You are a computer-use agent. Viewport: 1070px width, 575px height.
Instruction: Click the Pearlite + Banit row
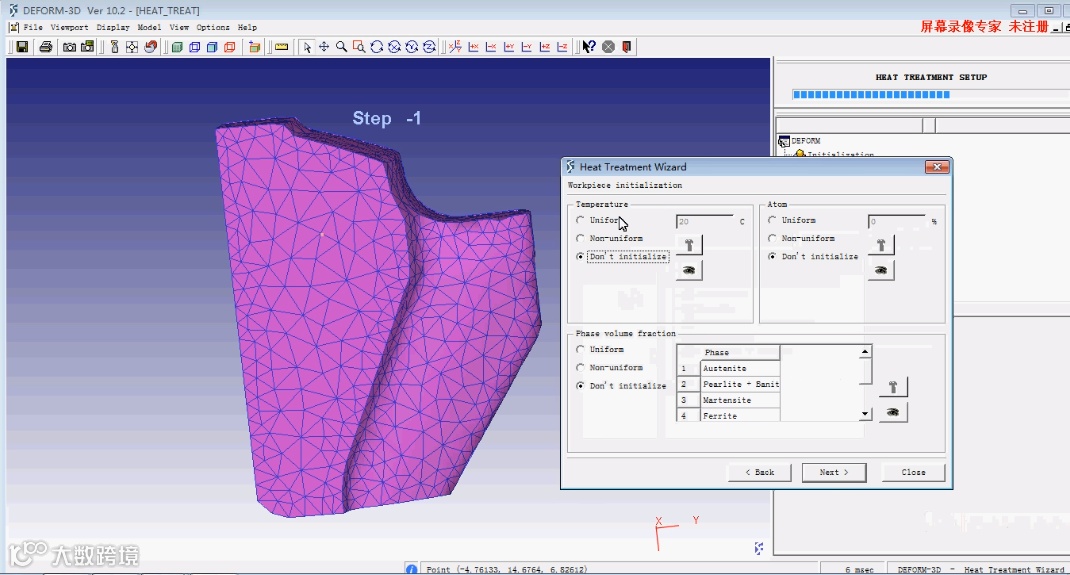pyautogui.click(x=728, y=384)
